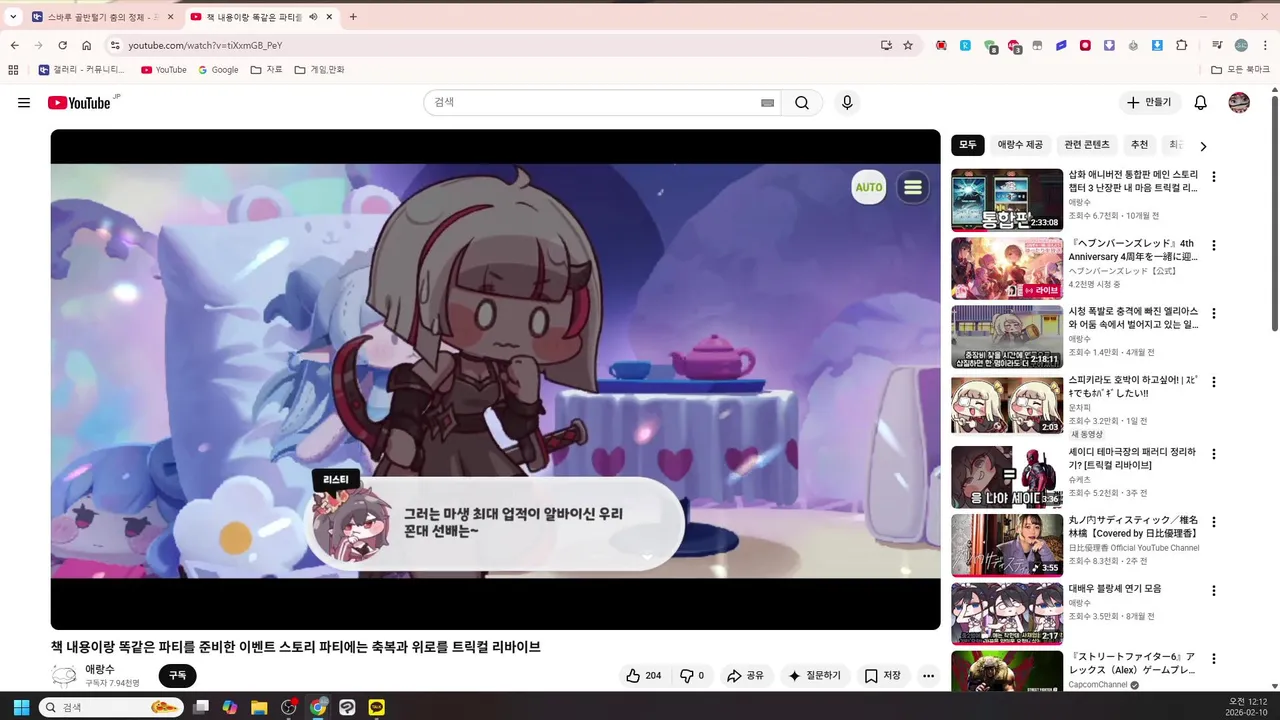This screenshot has height=720, width=1280.
Task: Open the 게임,만화 bookmark folder
Action: coord(319,70)
